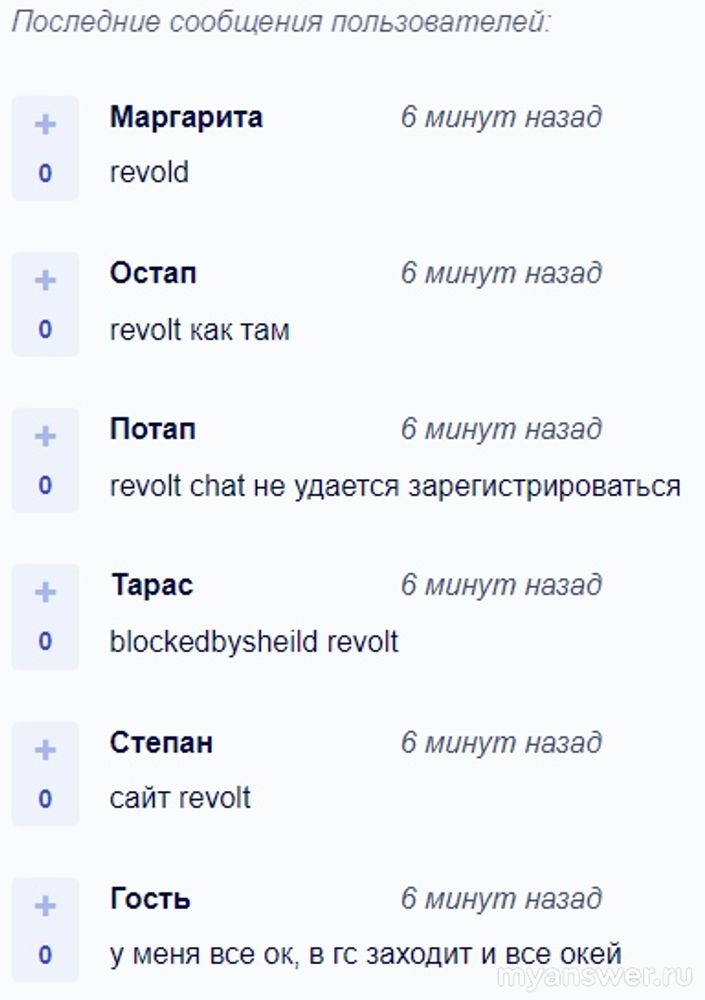Click the message "revolt как там"
The image size is (705, 1000).
click(x=199, y=329)
